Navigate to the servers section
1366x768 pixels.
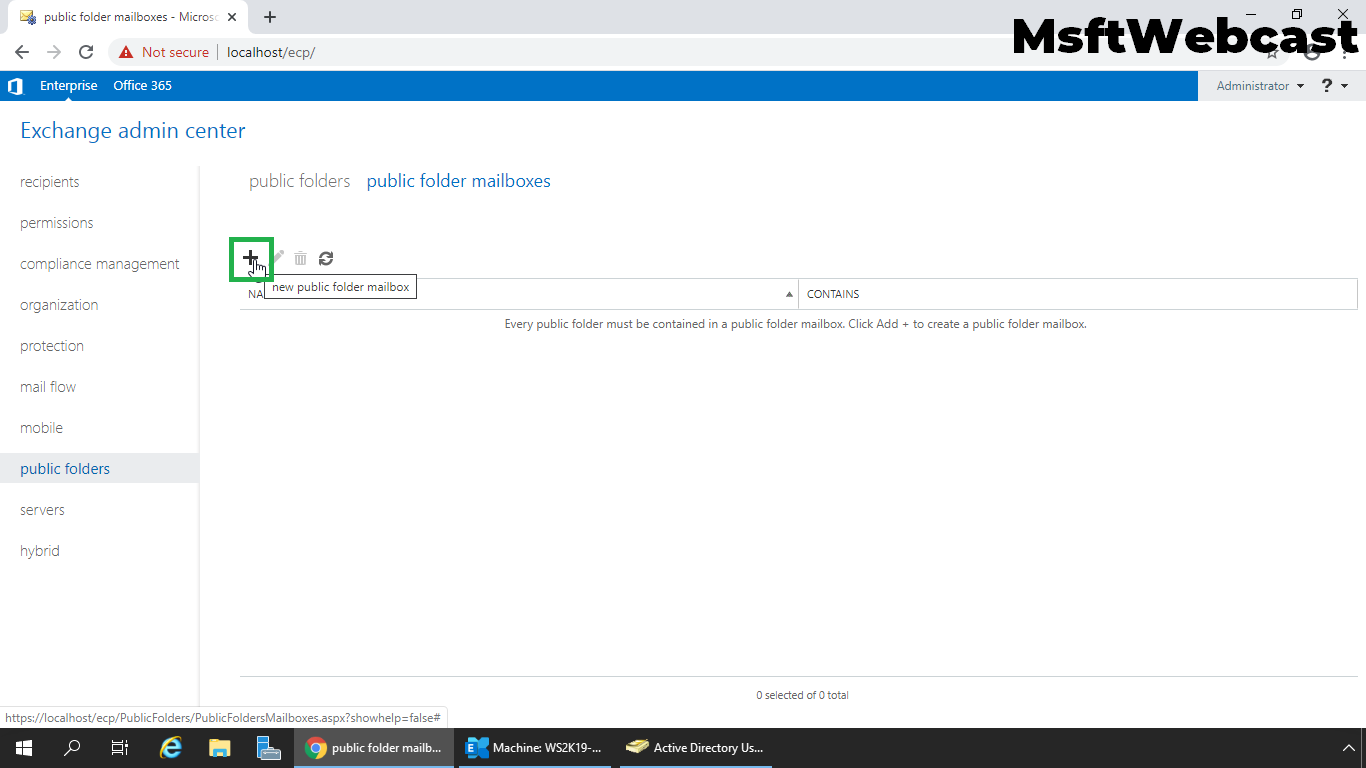coord(42,509)
